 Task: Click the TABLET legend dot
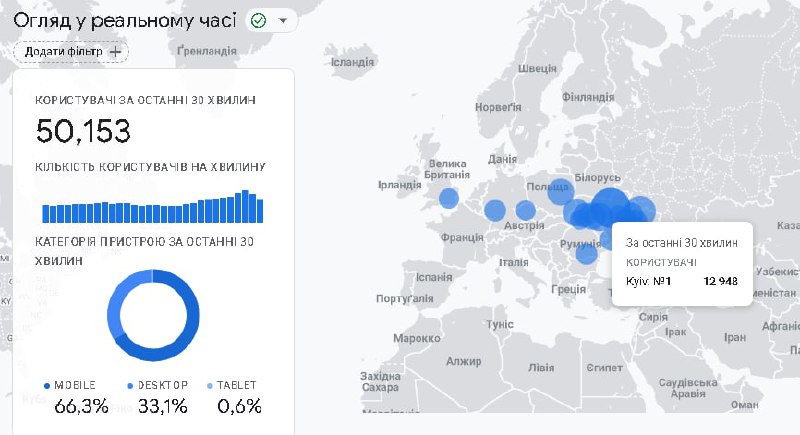pos(209,385)
